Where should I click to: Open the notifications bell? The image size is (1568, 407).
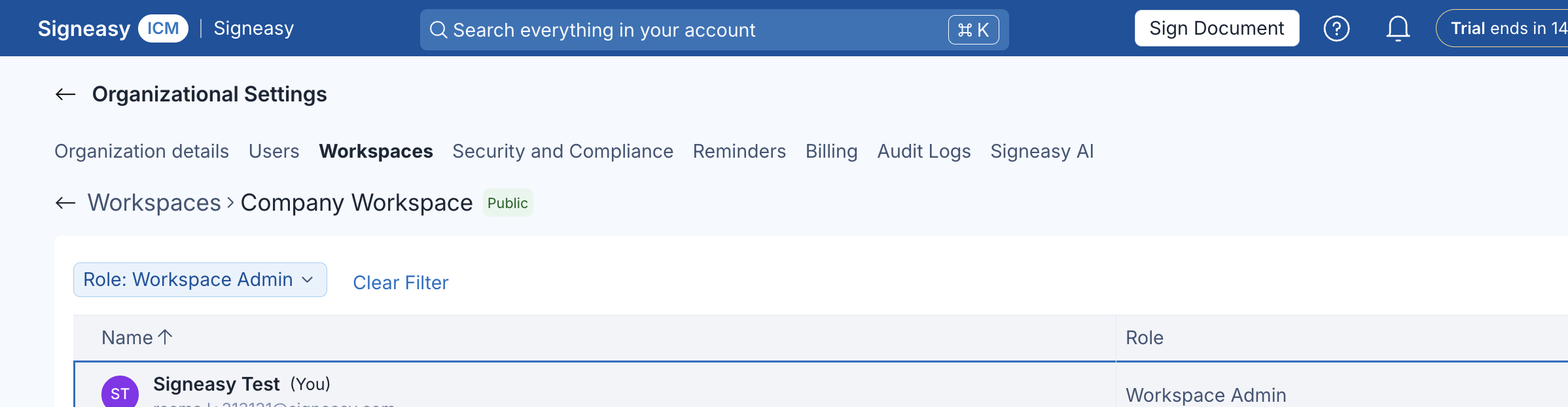pyautogui.click(x=1398, y=29)
